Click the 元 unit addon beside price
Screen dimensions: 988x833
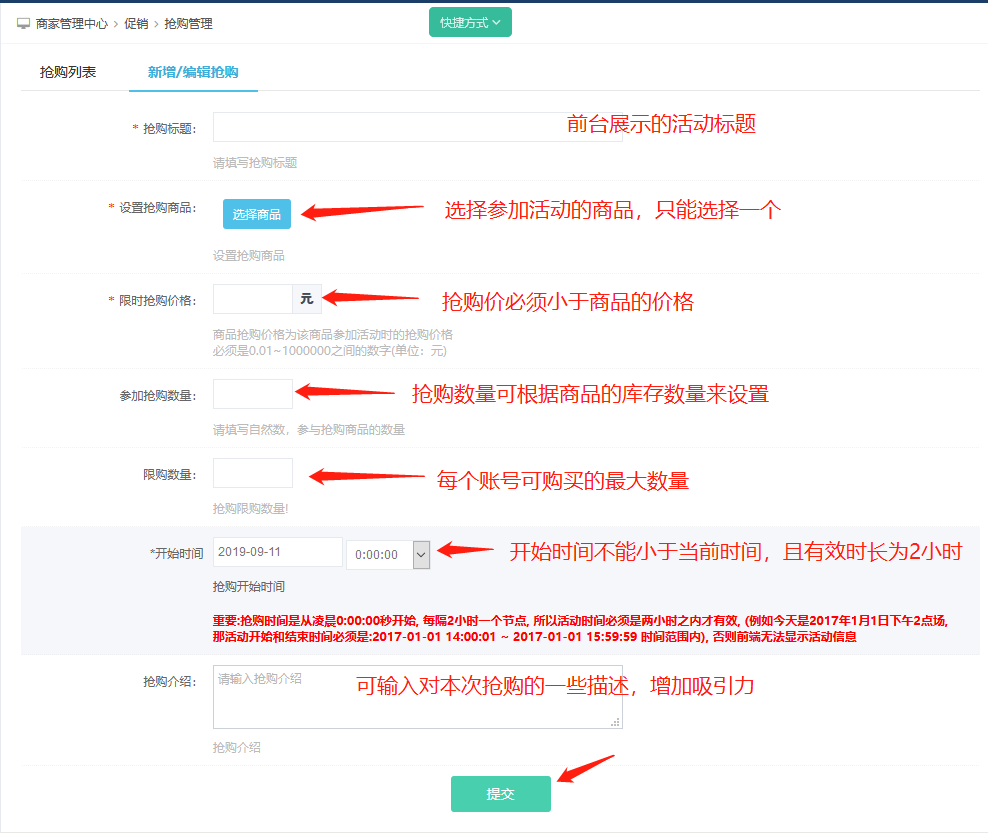[x=306, y=299]
